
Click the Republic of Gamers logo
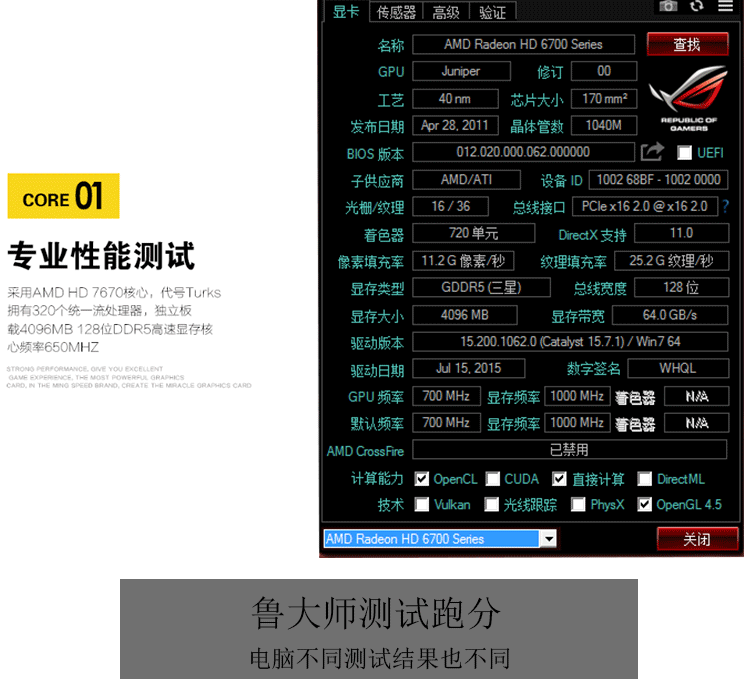(688, 99)
